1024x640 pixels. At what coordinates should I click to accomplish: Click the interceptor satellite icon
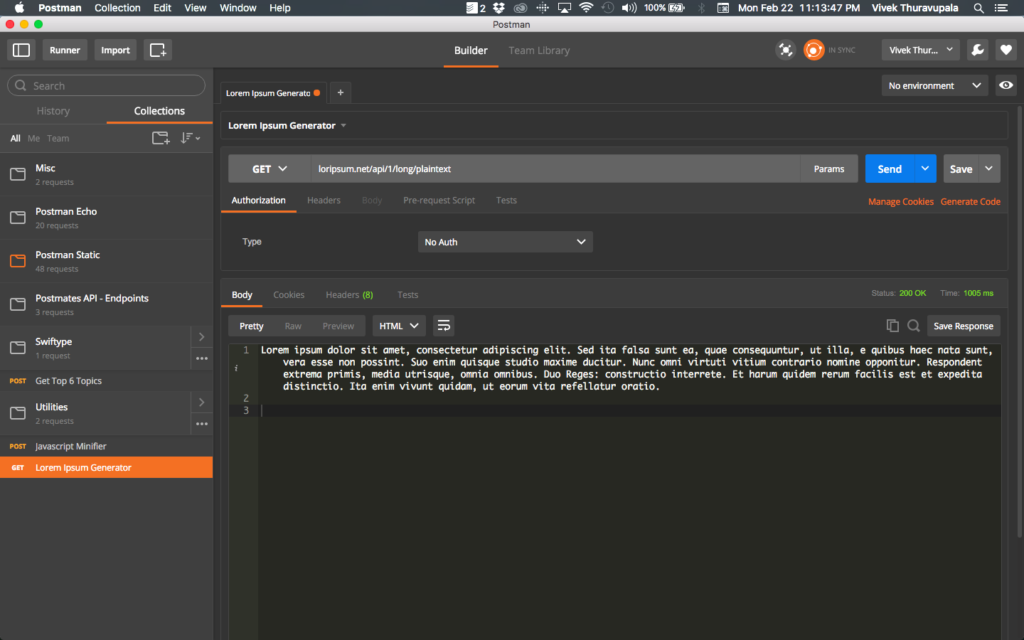[786, 50]
